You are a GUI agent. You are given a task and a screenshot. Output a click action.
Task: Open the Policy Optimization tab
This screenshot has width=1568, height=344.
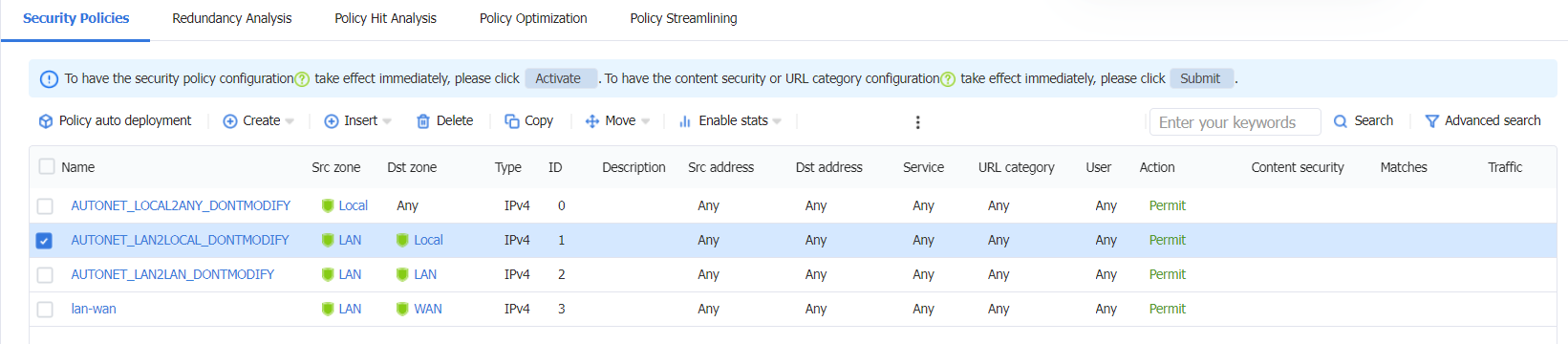coord(533,18)
